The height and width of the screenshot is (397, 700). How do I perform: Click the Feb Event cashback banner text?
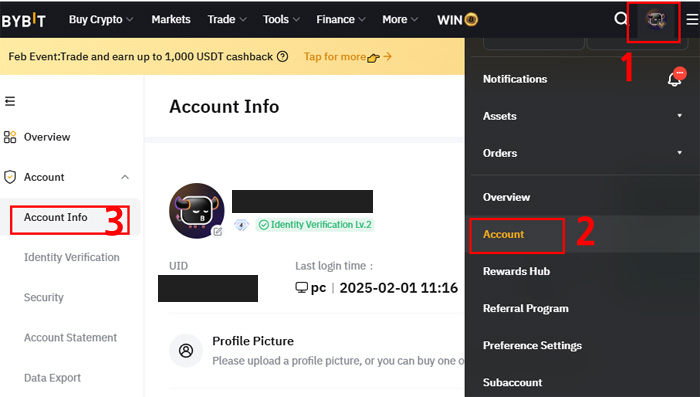[141, 57]
